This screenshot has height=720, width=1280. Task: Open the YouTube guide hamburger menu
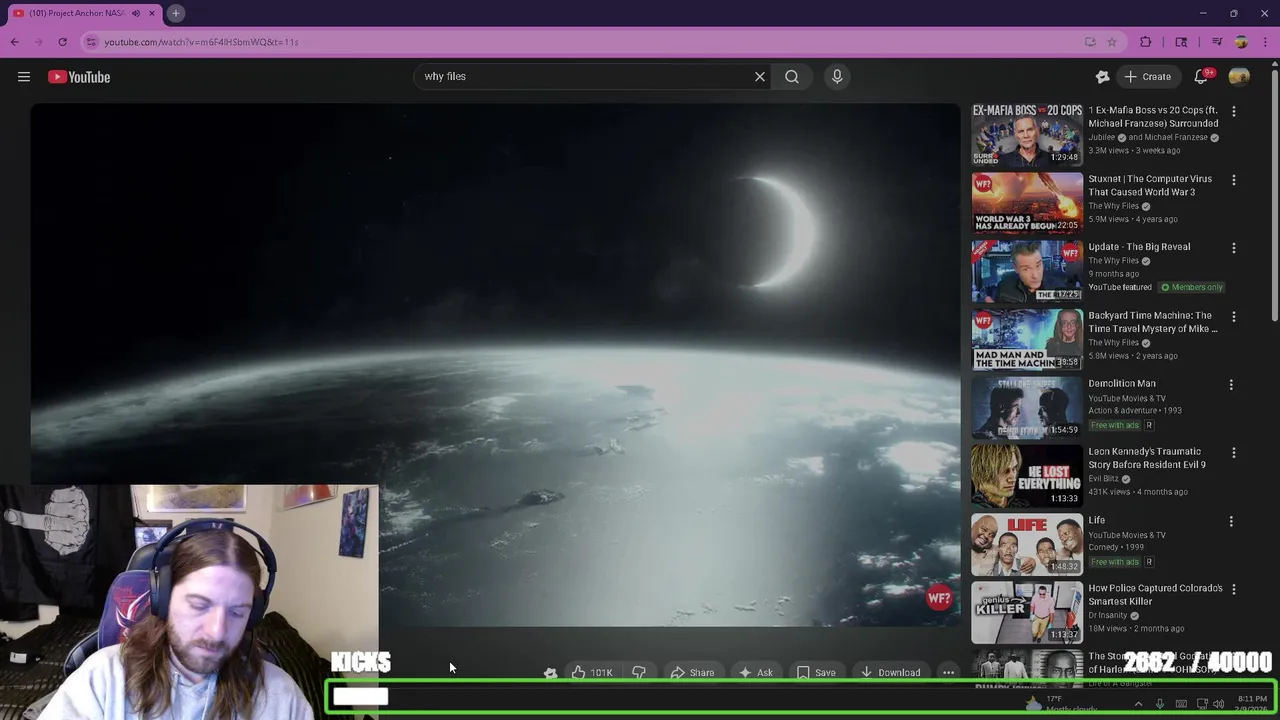pos(24,77)
